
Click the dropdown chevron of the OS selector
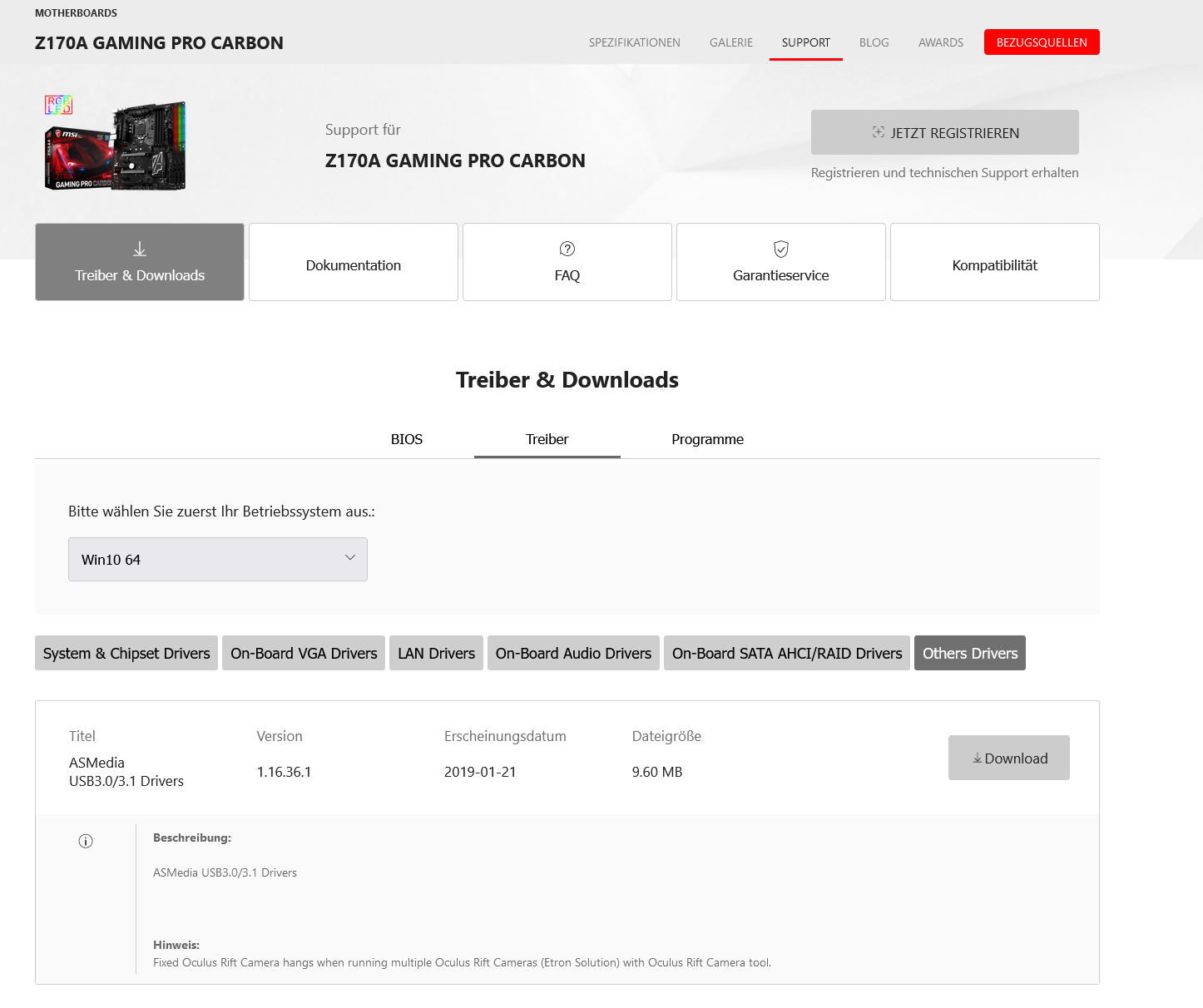(349, 559)
